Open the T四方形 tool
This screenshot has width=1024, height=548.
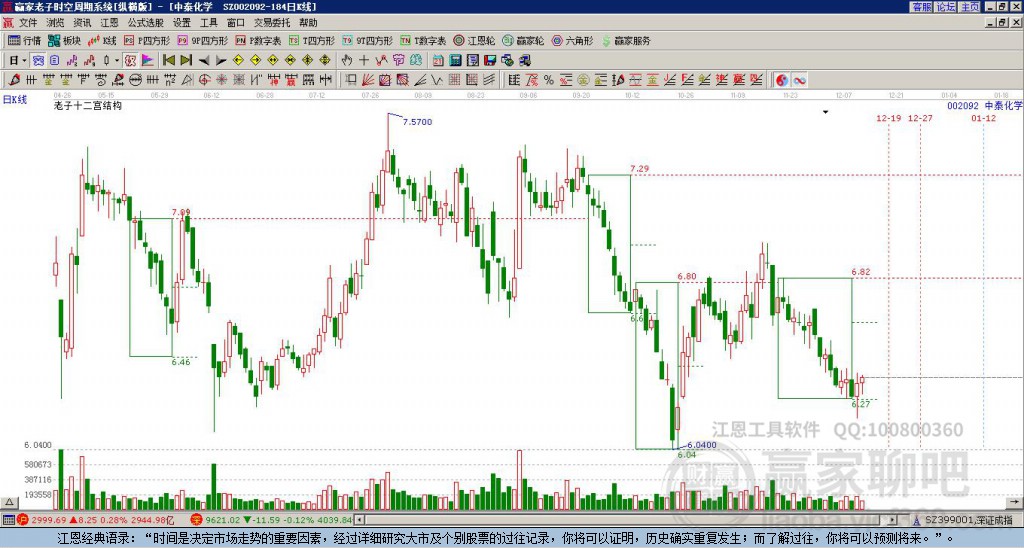312,40
